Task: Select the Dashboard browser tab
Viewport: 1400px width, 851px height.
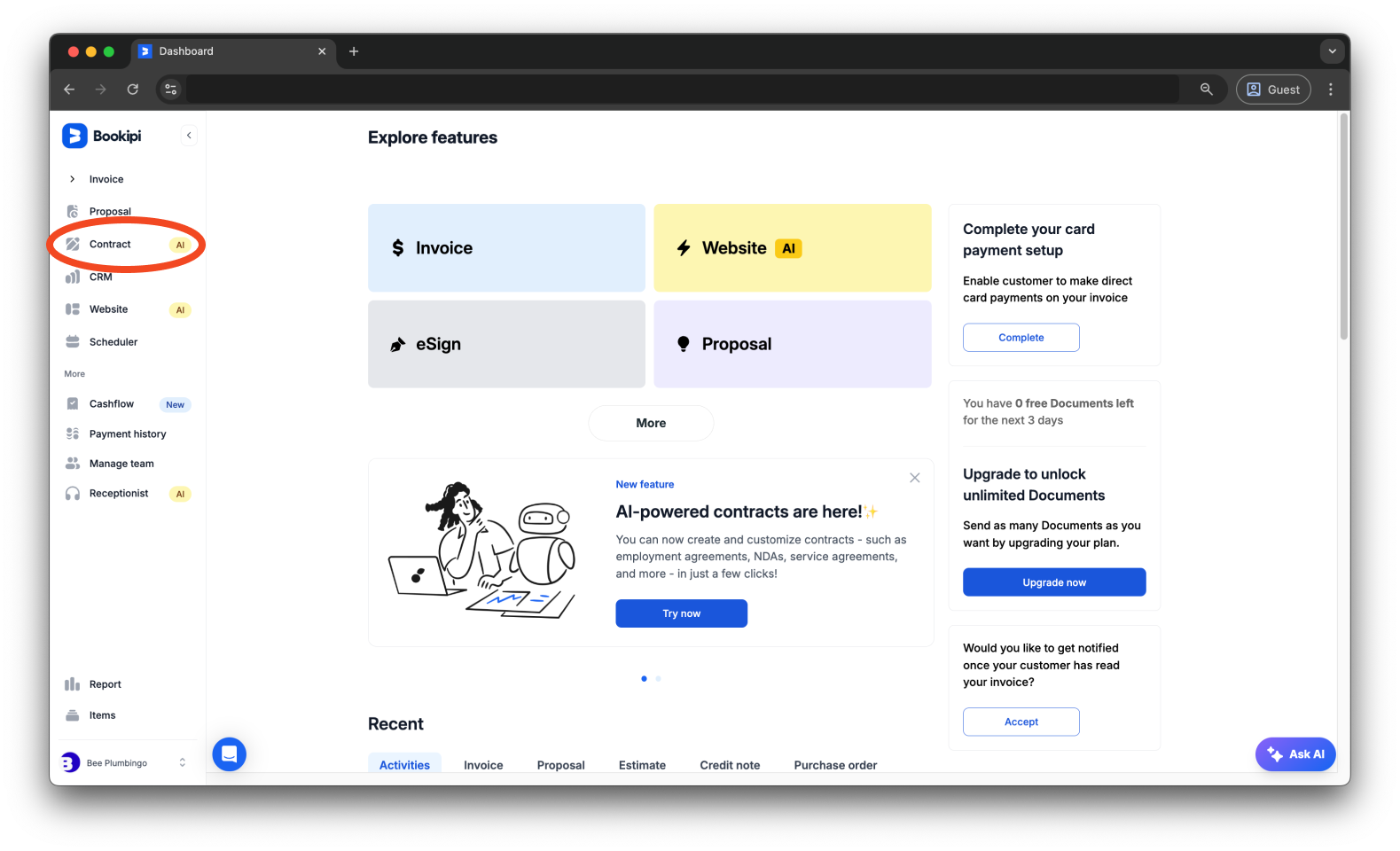Action: [234, 51]
